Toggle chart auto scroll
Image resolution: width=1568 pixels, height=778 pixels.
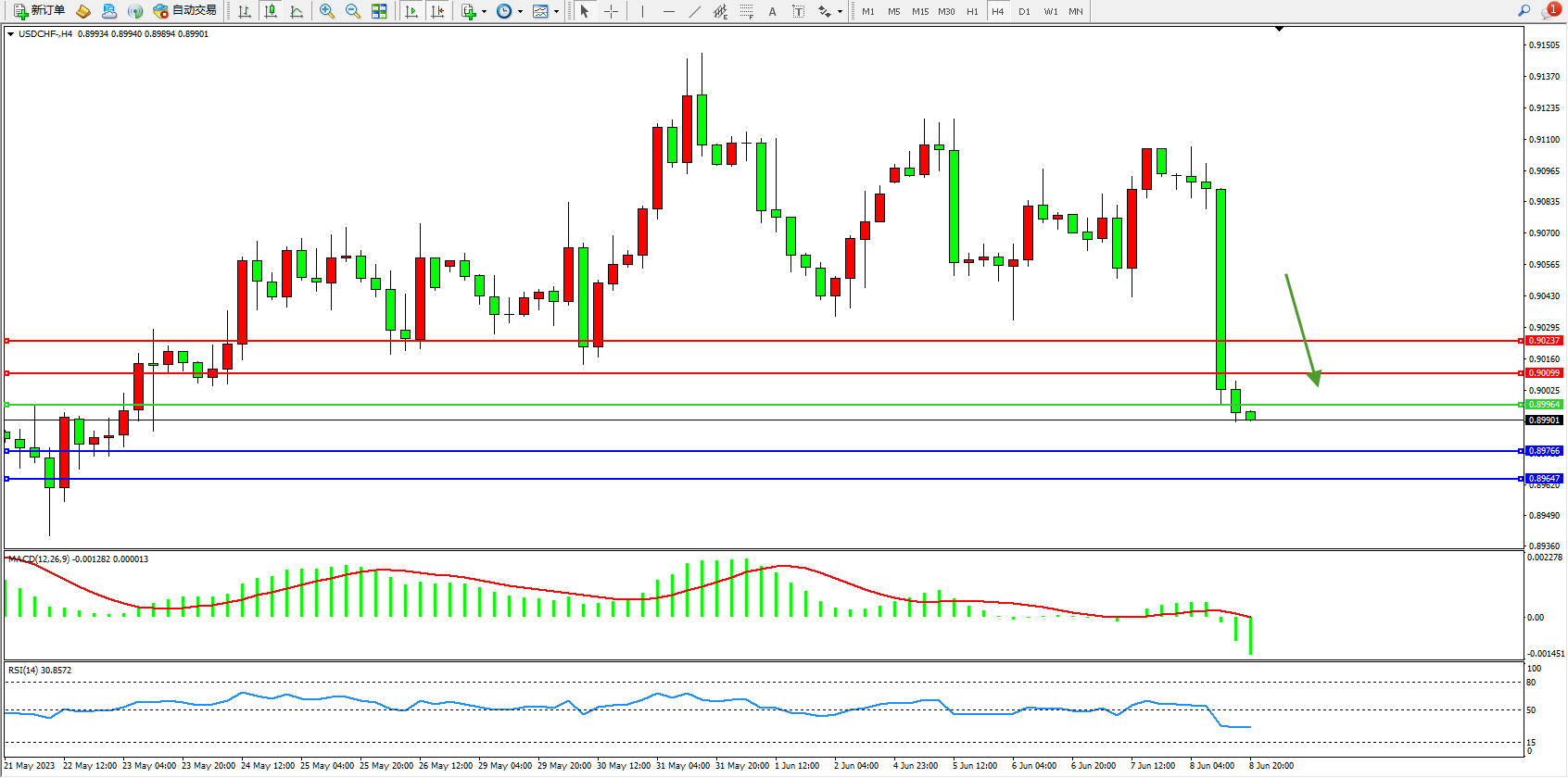(411, 11)
